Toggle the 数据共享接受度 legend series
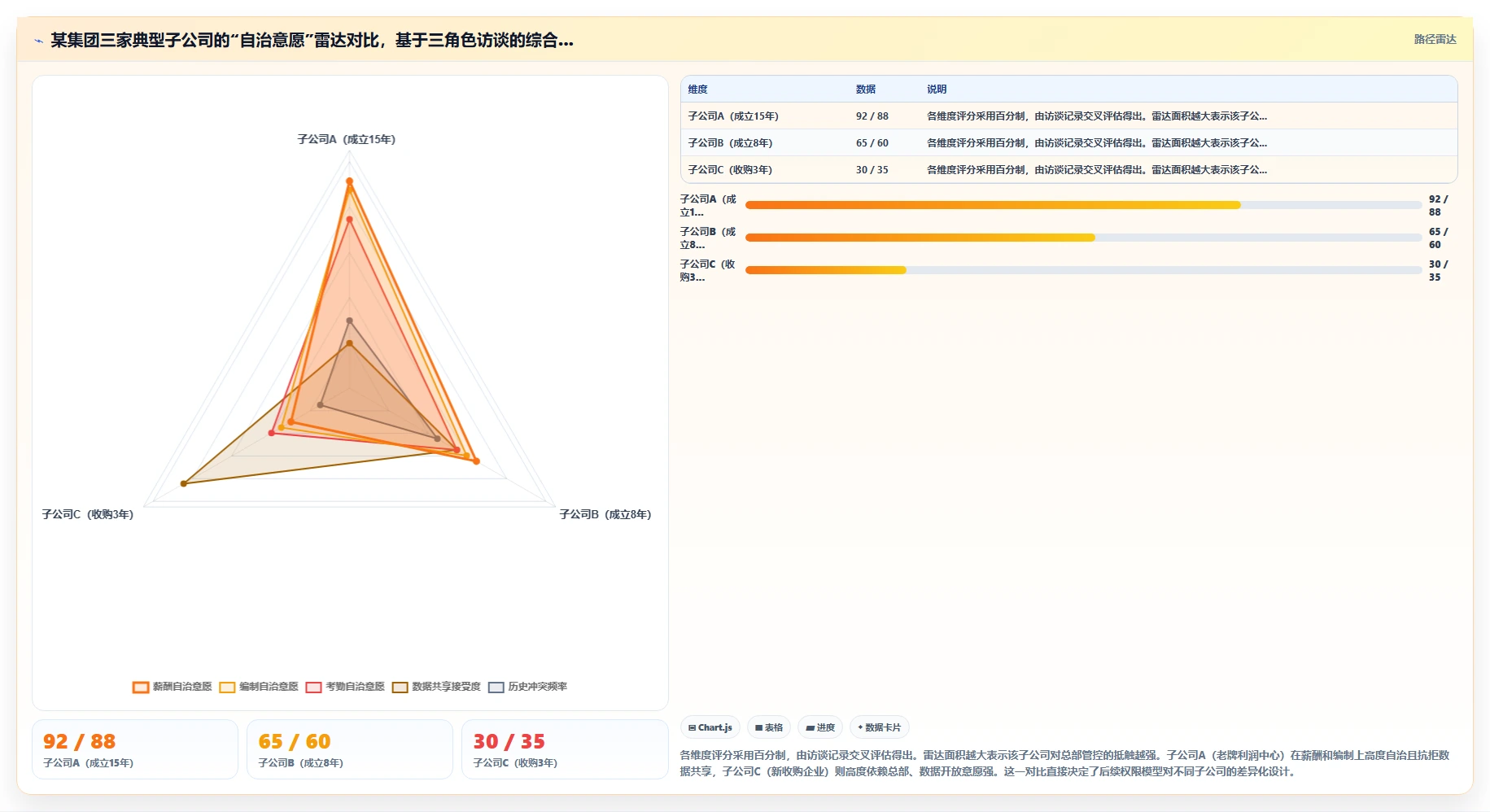The height and width of the screenshot is (812, 1490). tap(436, 687)
